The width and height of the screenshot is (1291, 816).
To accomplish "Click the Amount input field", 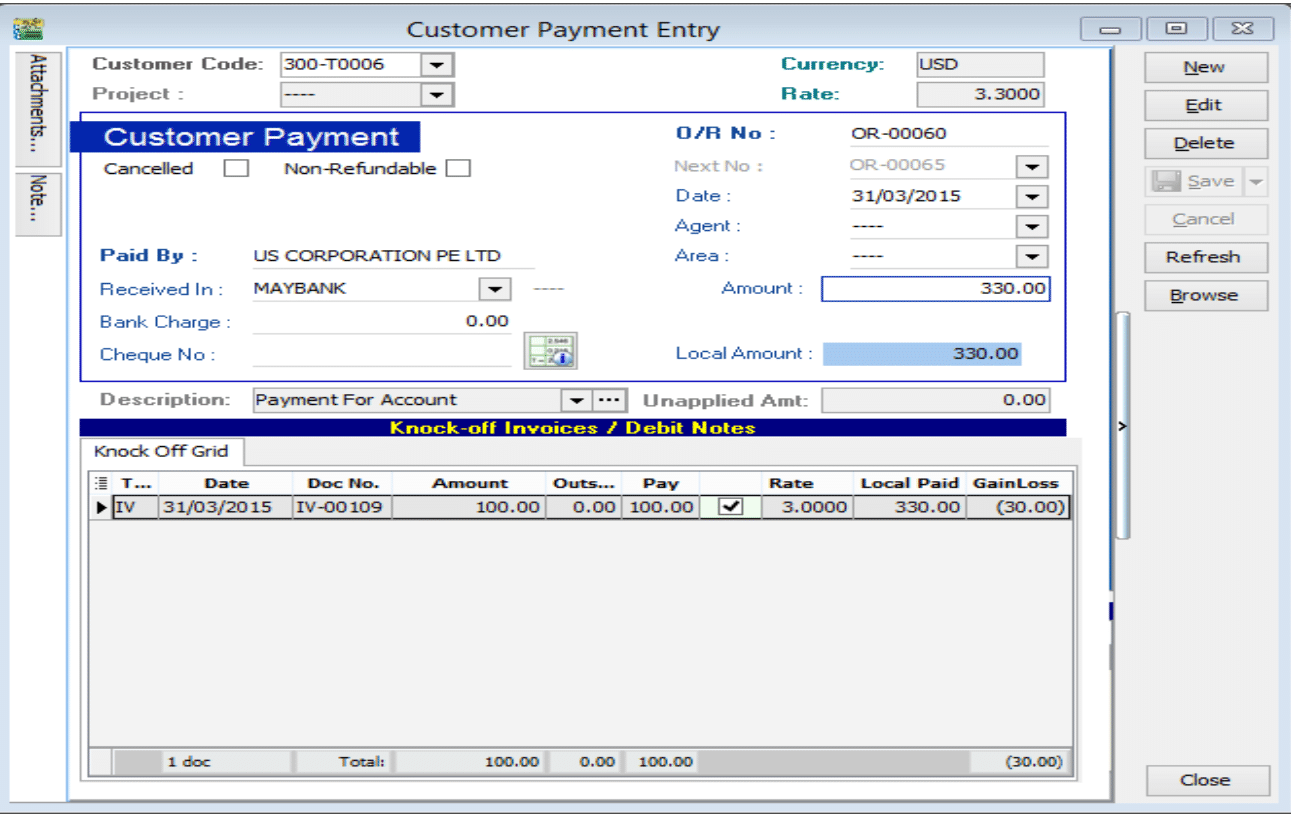I will point(935,289).
